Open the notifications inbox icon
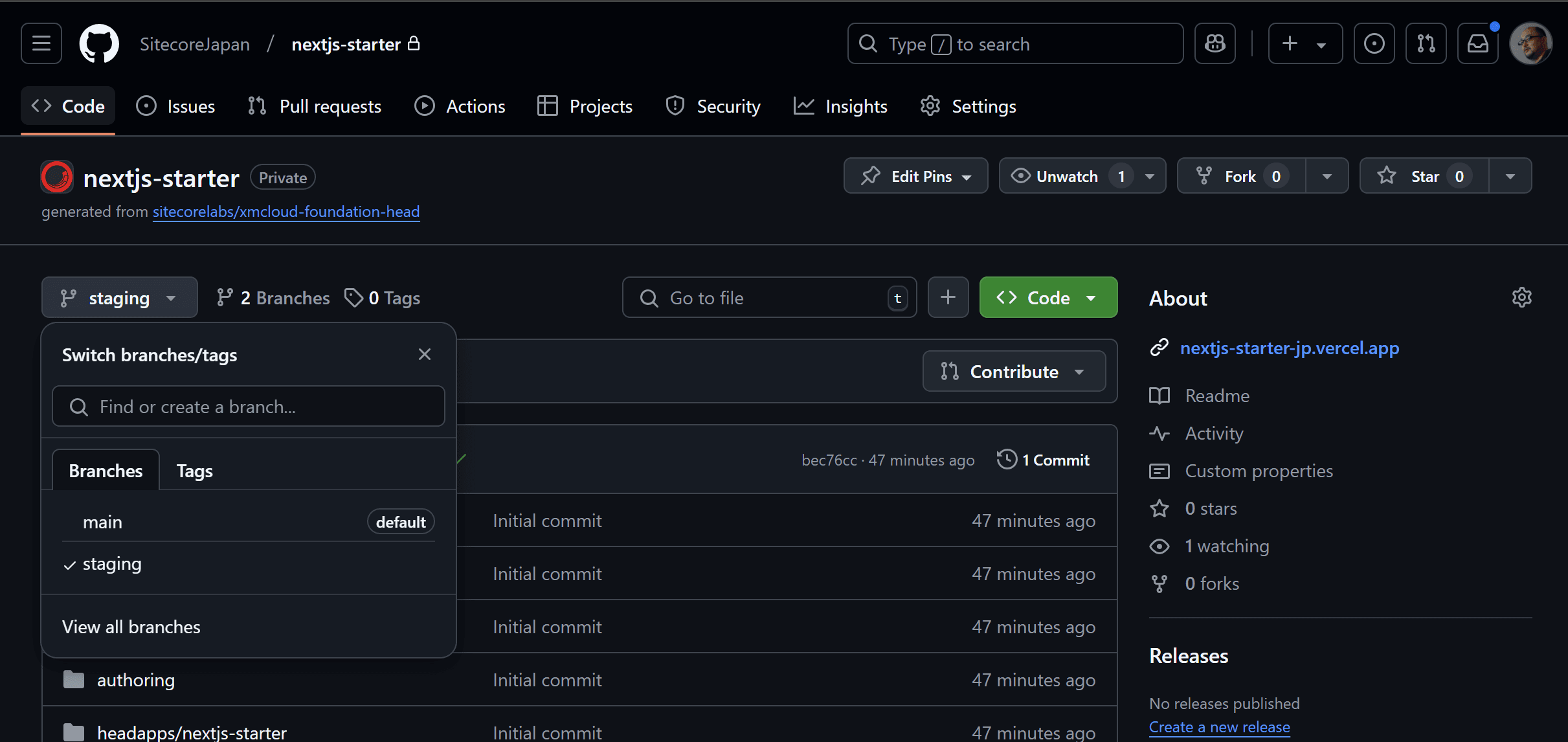 click(x=1477, y=43)
